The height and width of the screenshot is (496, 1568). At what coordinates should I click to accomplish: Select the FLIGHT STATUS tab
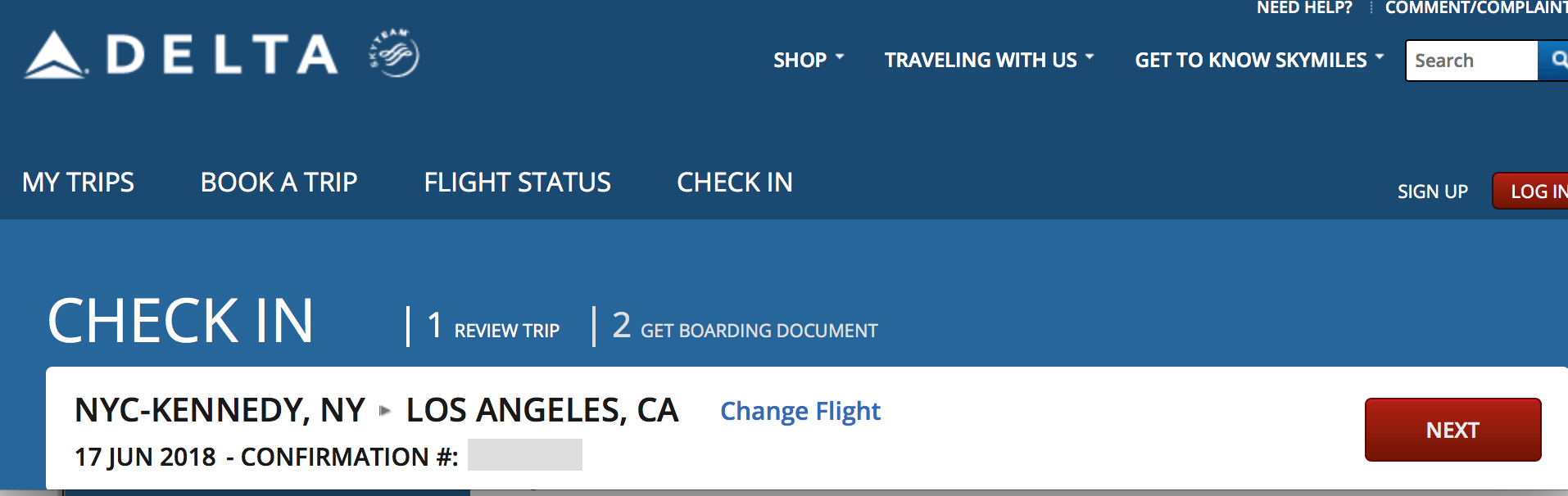(x=517, y=182)
